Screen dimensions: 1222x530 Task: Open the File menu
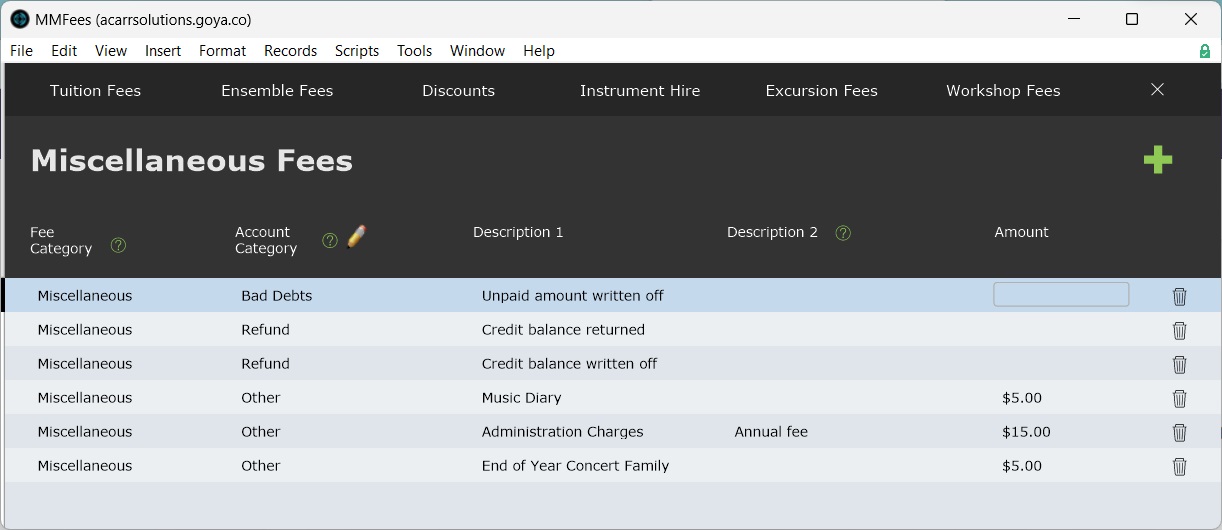tap(21, 51)
